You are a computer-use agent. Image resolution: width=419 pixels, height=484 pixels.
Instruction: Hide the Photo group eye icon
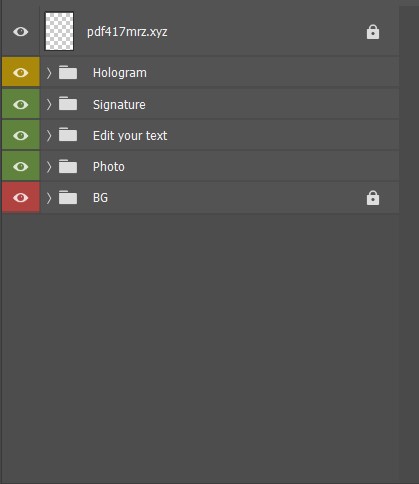tap(21, 166)
